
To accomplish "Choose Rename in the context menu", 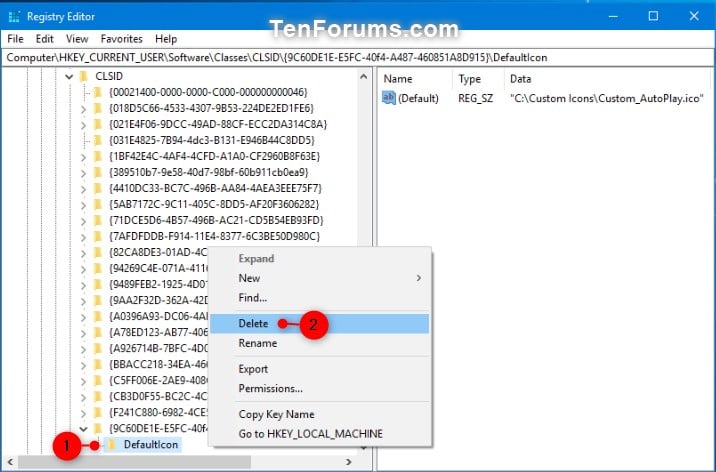I will pyautogui.click(x=320, y=343).
